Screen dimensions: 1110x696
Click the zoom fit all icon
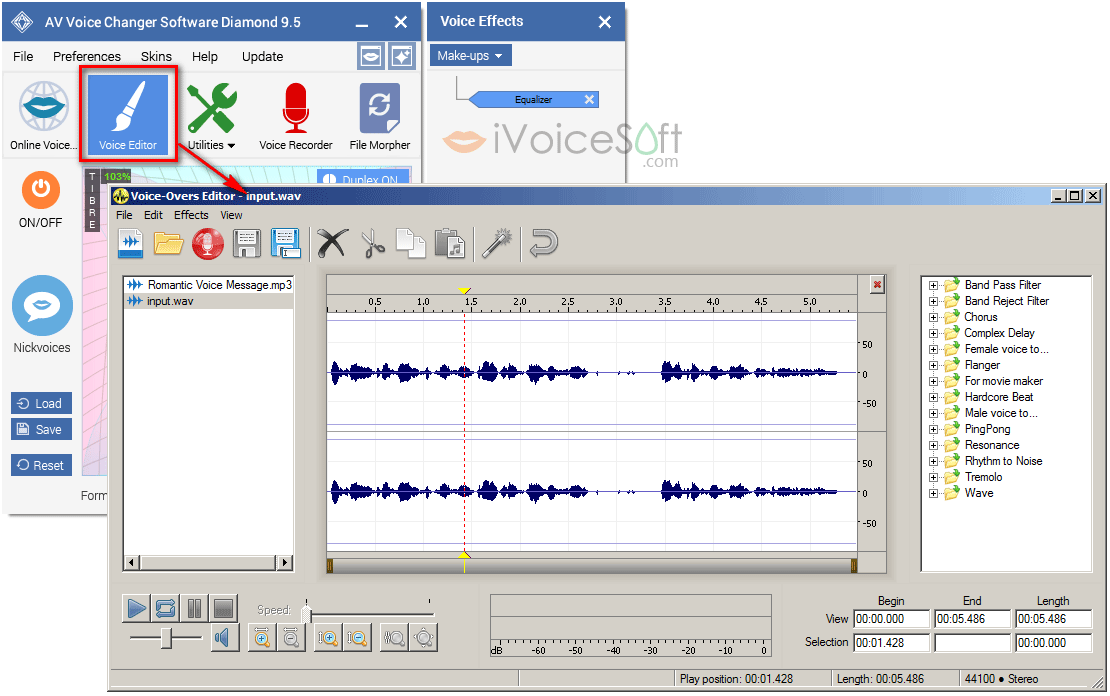pyautogui.click(x=424, y=638)
